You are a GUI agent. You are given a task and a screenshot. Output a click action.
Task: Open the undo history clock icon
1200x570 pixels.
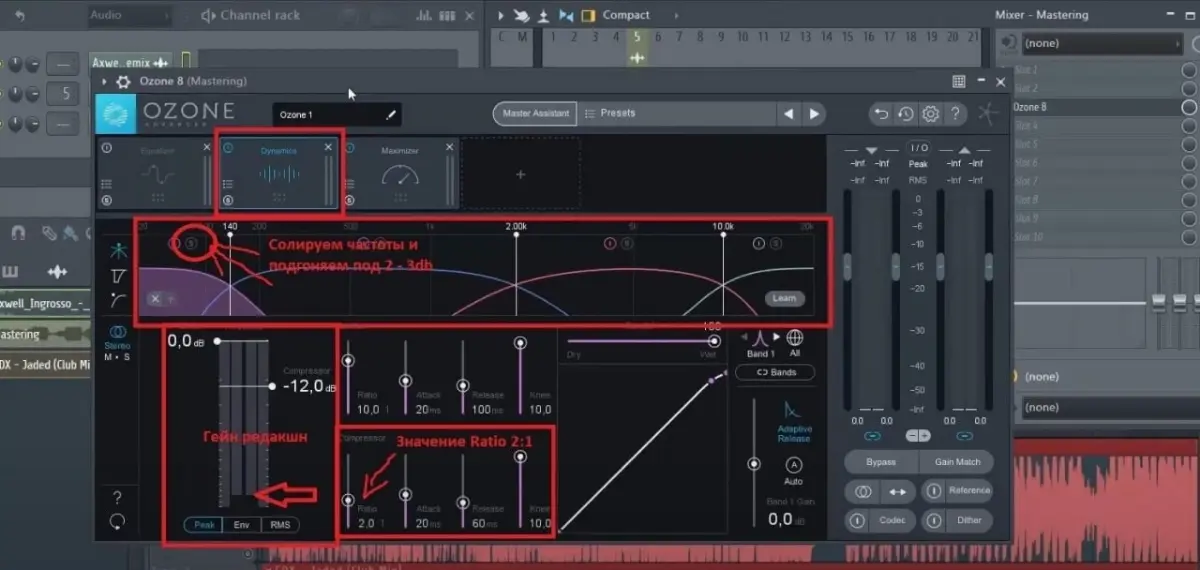click(905, 114)
